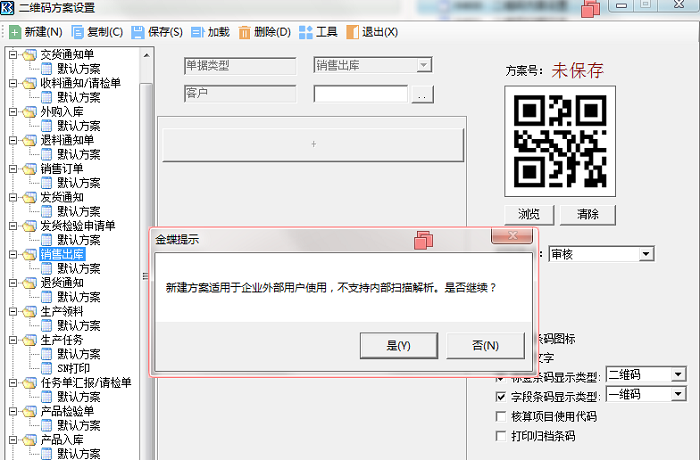700x460 pixels.
Task: Click the 浏览 browse button
Action: coord(529,215)
